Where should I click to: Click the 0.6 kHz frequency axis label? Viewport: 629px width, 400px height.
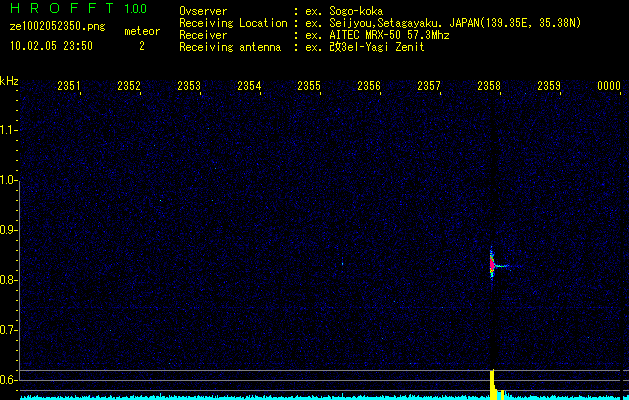(9, 379)
